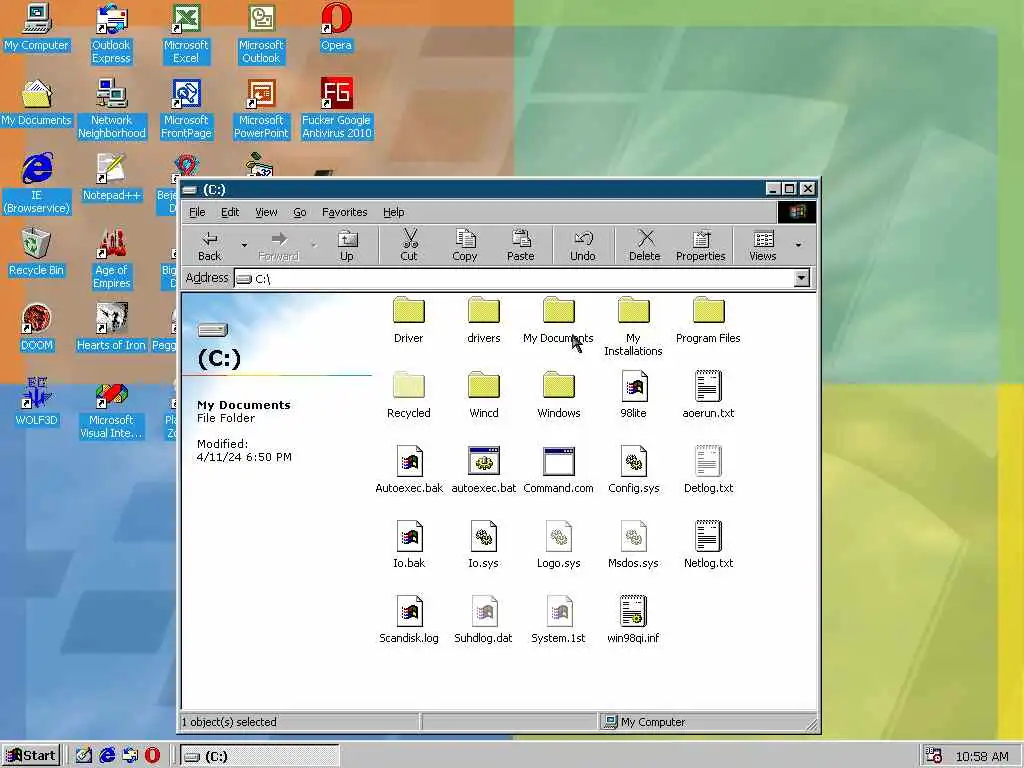Select the Io.sys file
The width and height of the screenshot is (1024, 768).
coord(483,545)
